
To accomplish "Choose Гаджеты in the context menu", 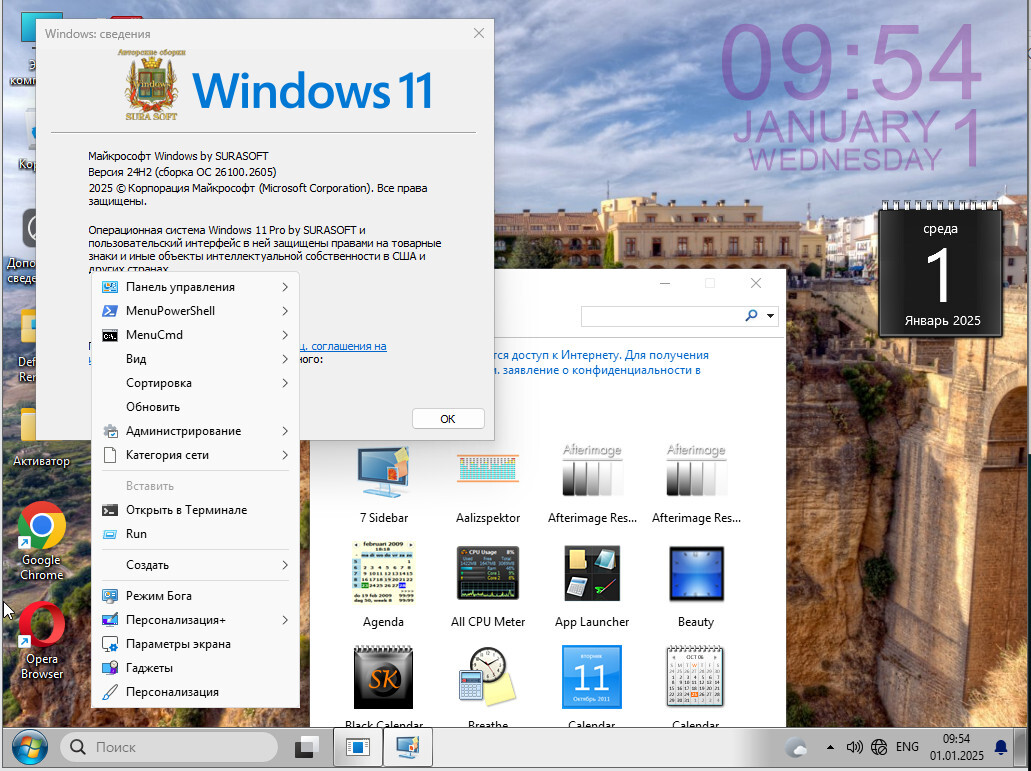I will pos(195,668).
